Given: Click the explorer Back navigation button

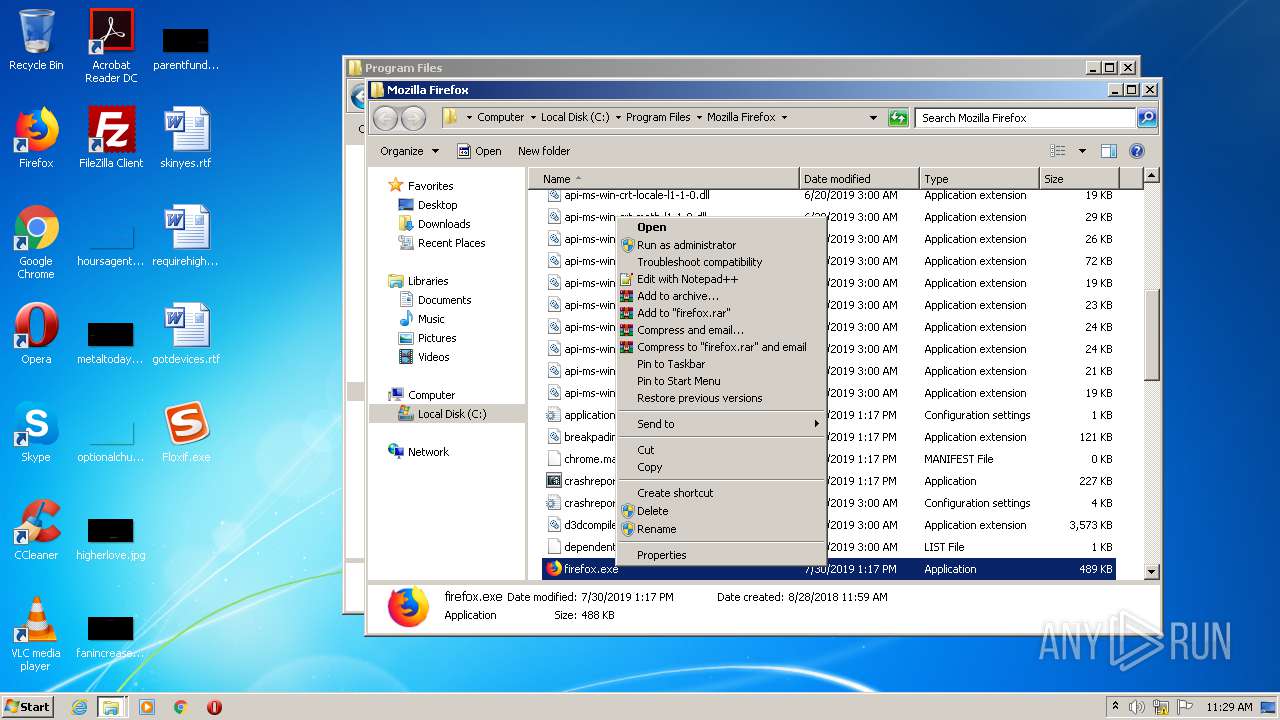Looking at the screenshot, I should 385,118.
